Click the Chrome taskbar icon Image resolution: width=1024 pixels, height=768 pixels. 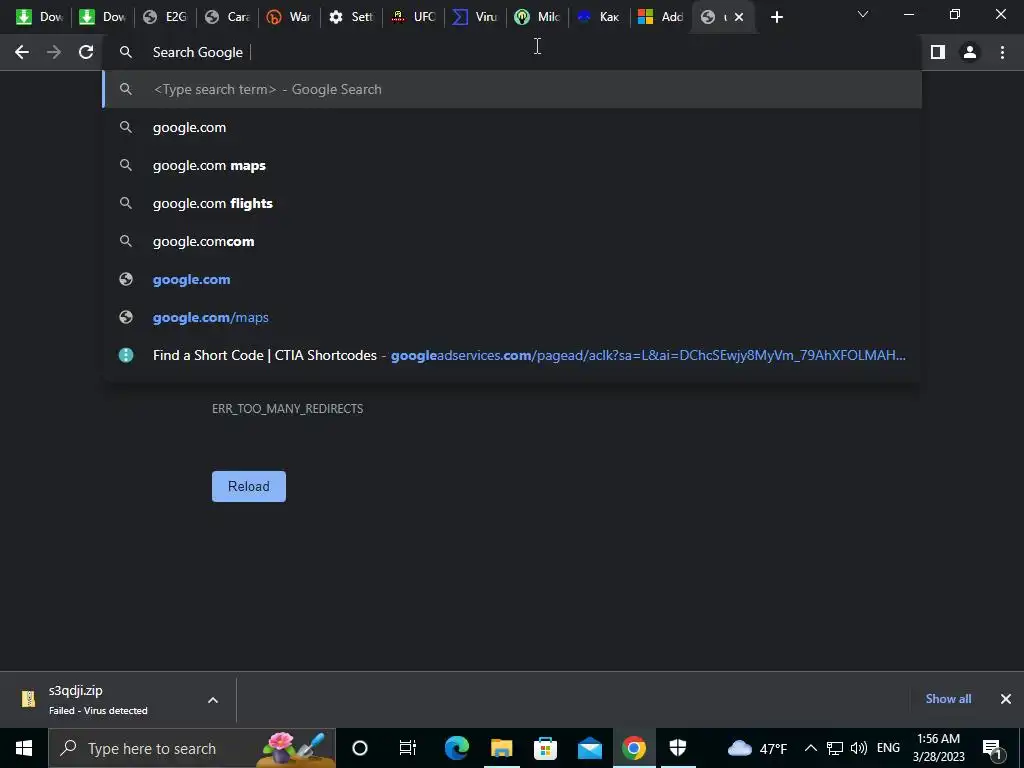633,748
